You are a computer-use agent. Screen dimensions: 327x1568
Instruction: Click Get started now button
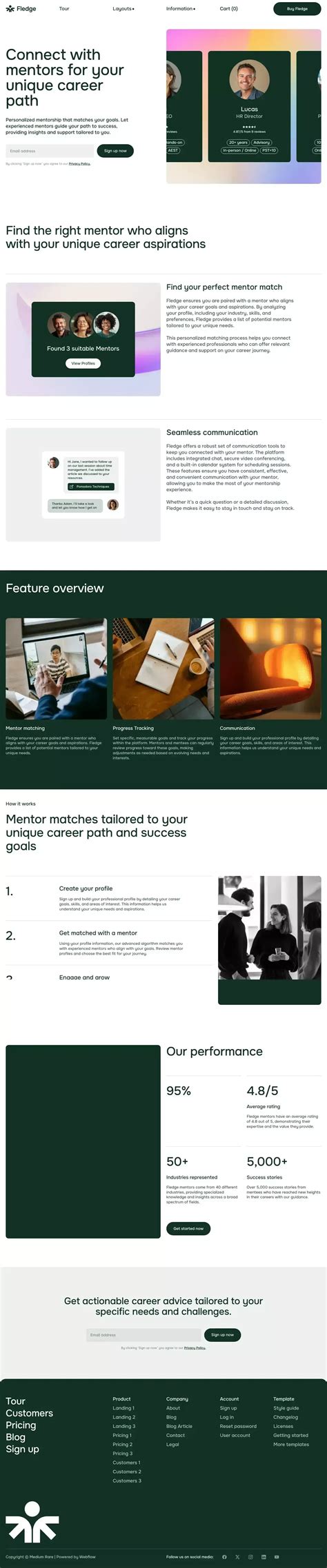(188, 1228)
